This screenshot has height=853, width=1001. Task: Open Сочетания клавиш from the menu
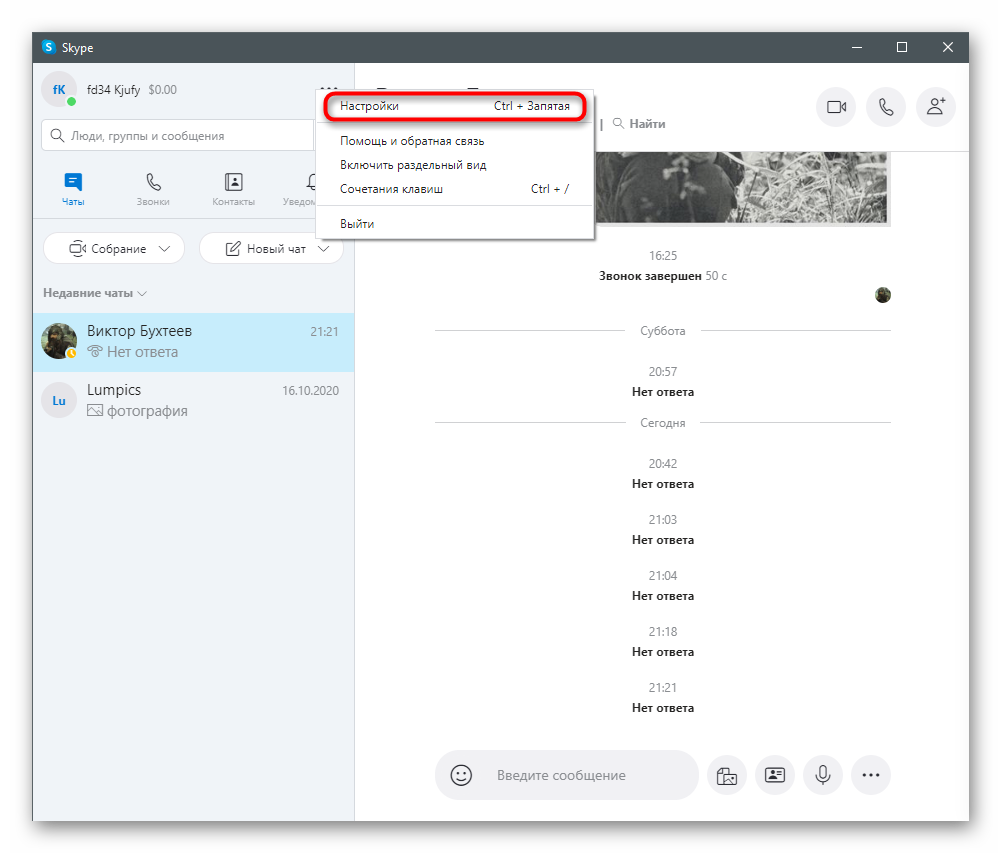(391, 189)
